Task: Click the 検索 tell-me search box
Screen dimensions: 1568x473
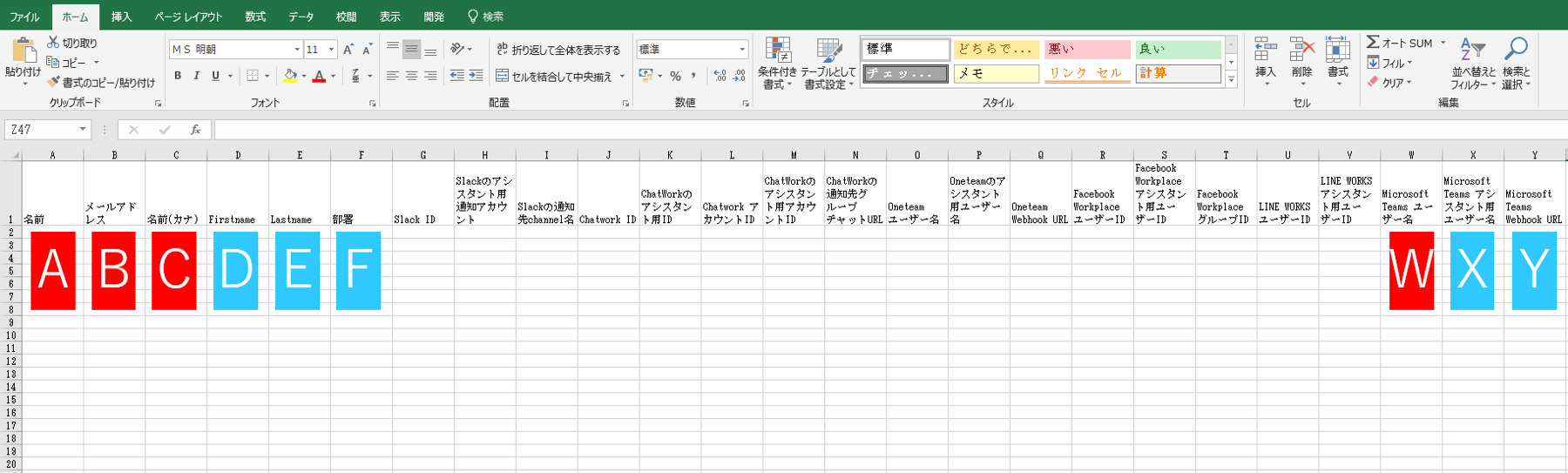Action: (486, 17)
